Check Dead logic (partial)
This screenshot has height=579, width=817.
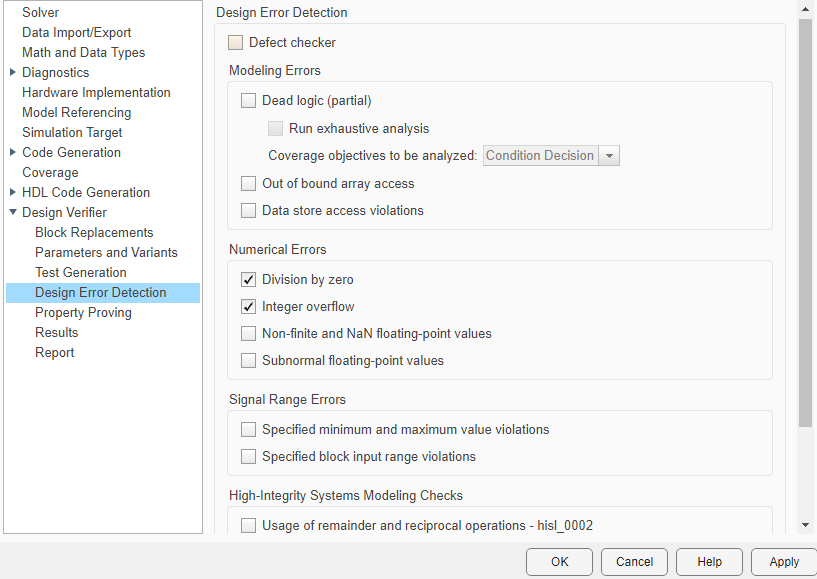(248, 100)
